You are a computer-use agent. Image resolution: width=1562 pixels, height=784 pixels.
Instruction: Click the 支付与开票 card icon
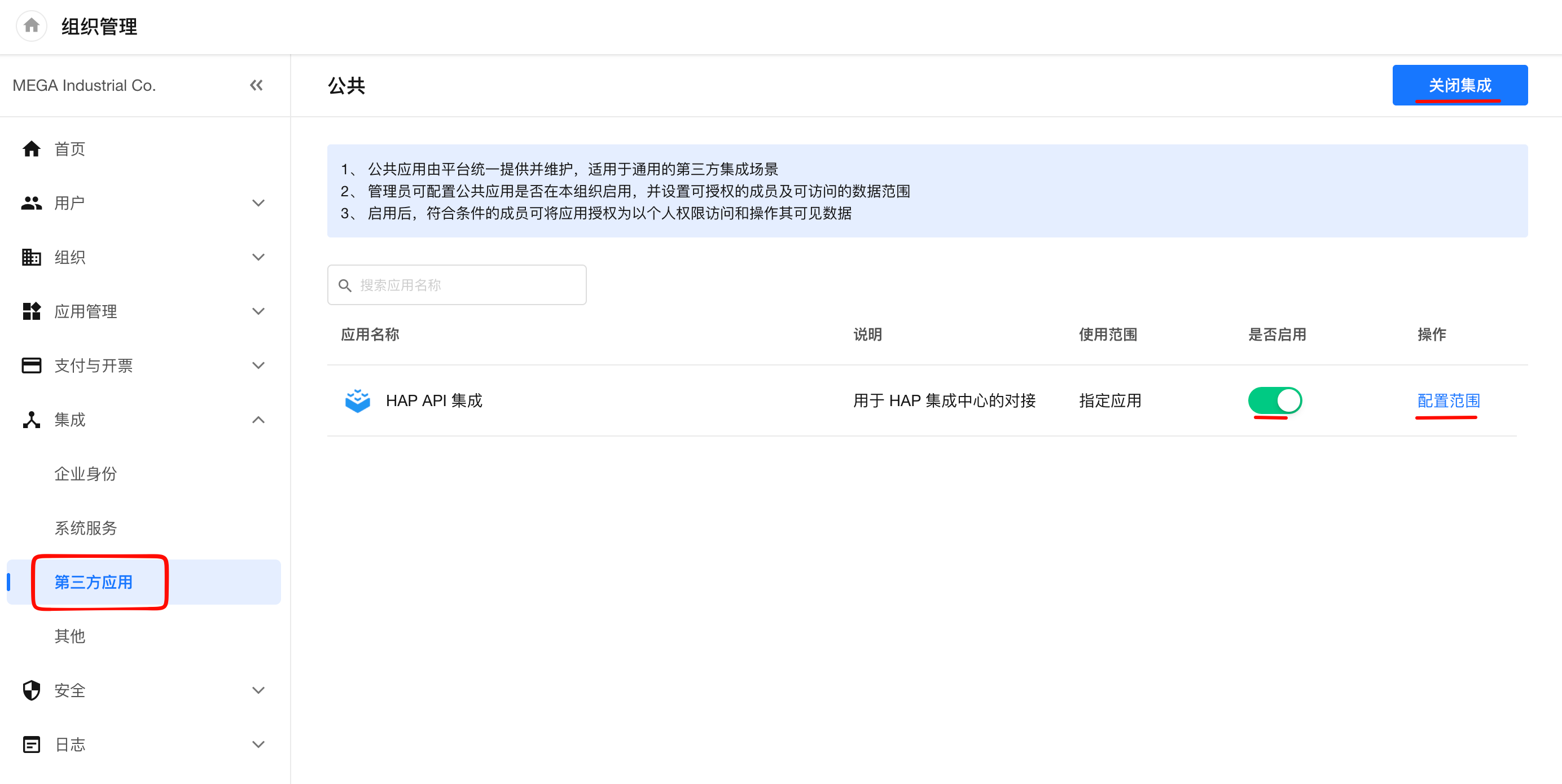32,365
